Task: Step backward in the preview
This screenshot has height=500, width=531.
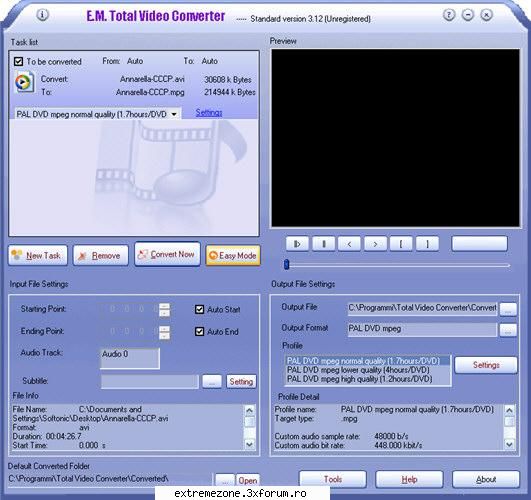Action: click(349, 244)
